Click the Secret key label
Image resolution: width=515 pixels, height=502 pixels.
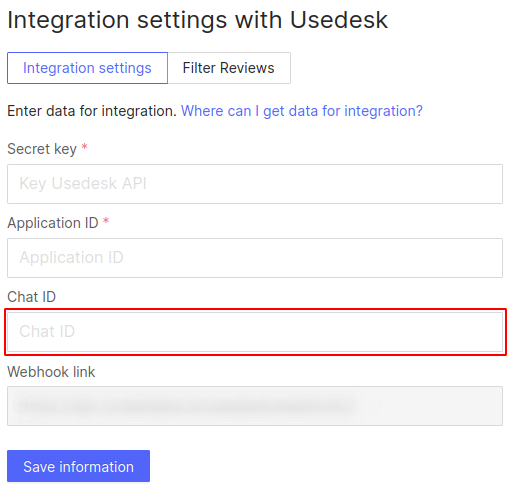point(42,149)
